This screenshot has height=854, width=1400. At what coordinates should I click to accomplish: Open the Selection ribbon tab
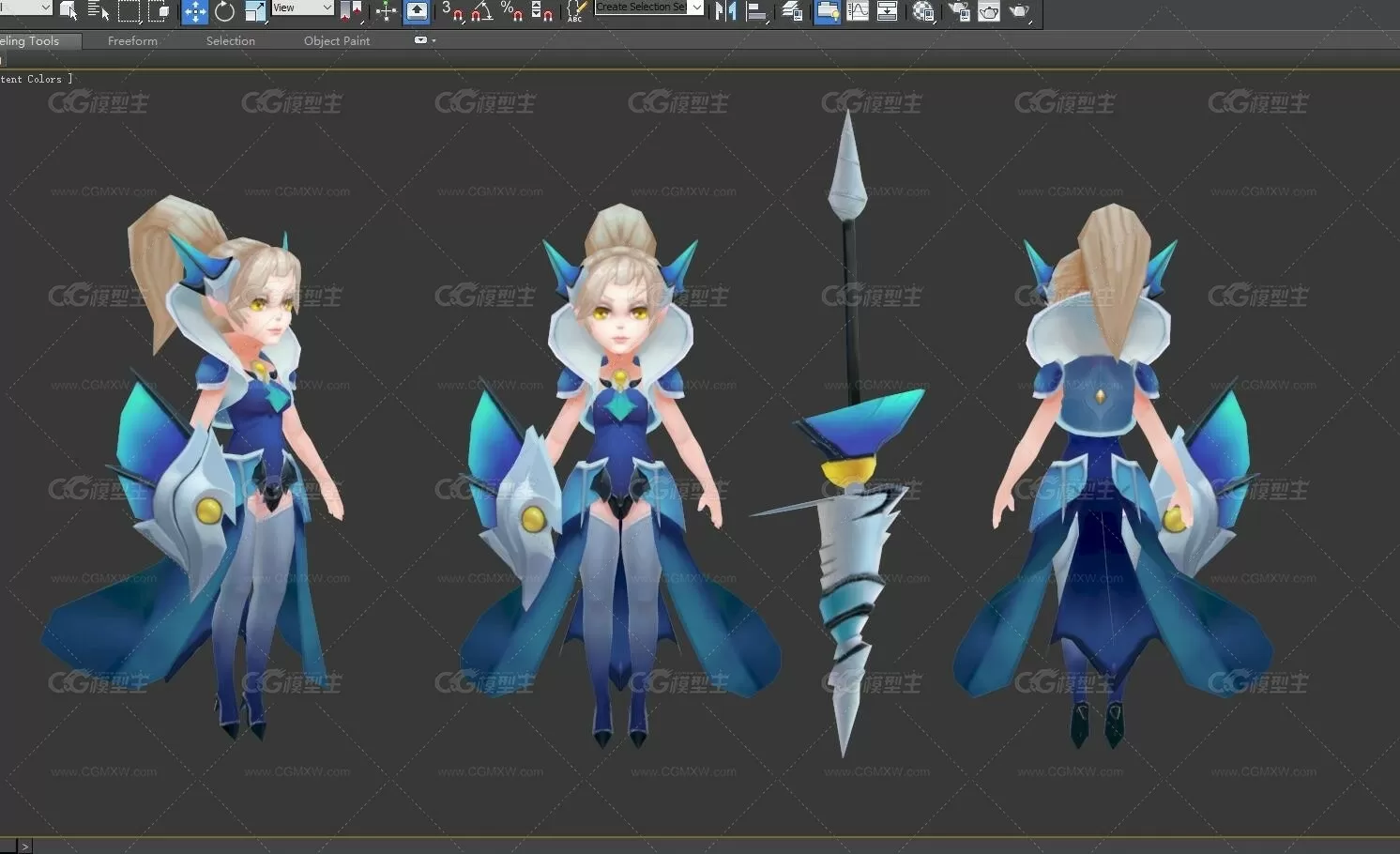pos(231,41)
